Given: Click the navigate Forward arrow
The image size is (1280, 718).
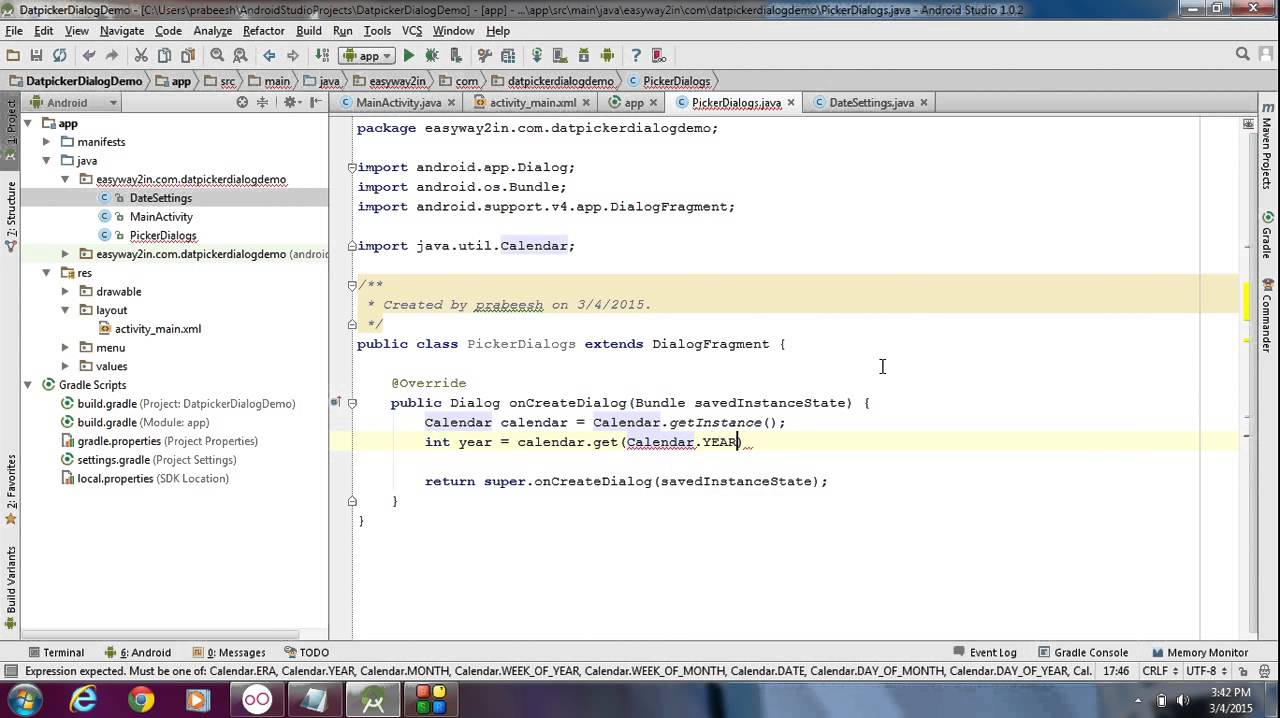Looking at the screenshot, I should [x=292, y=56].
